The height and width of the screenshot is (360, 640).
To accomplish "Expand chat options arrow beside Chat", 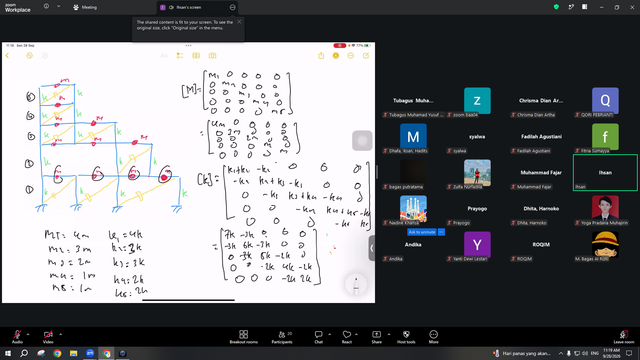I will [329, 334].
